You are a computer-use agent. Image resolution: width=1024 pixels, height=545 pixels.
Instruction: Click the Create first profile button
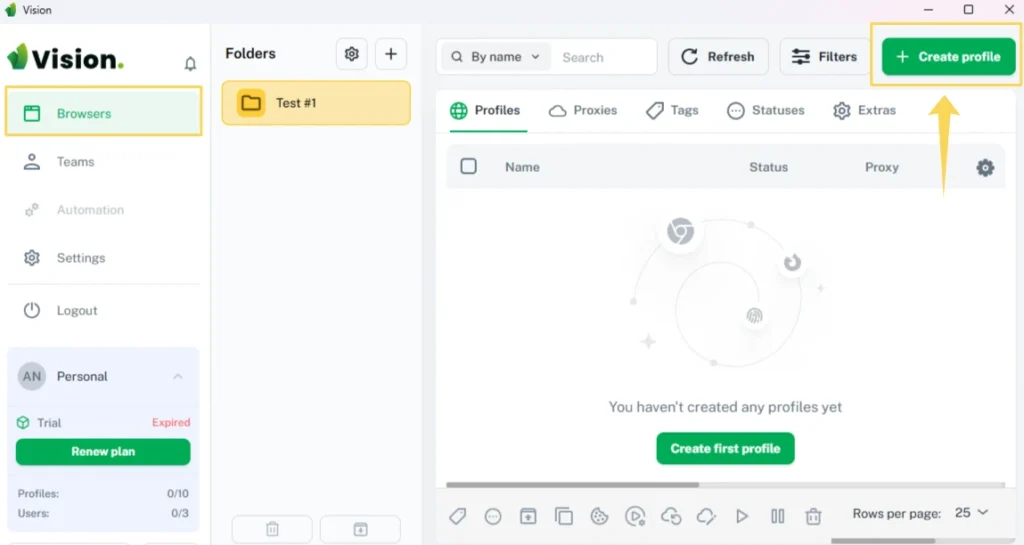pyautogui.click(x=725, y=448)
